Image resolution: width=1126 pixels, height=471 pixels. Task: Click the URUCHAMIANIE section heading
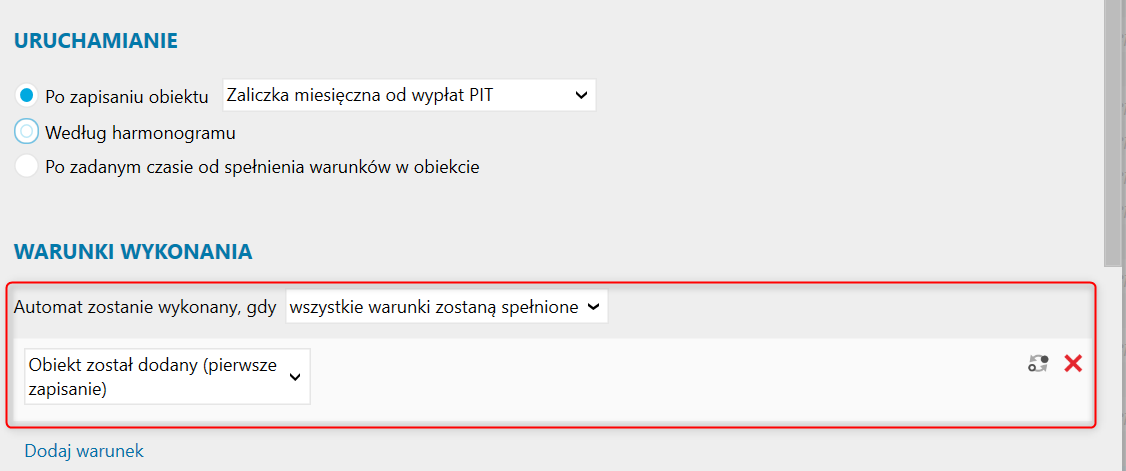(96, 41)
